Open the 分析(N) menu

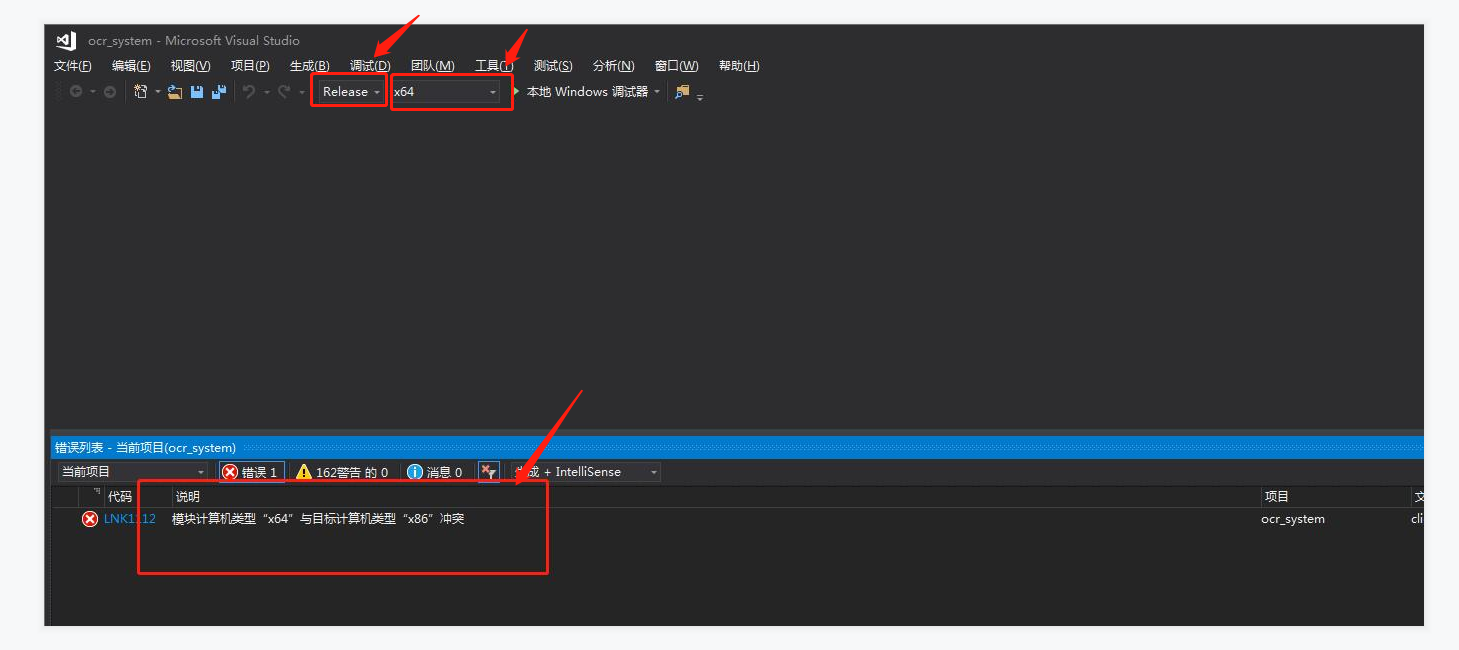tap(613, 66)
